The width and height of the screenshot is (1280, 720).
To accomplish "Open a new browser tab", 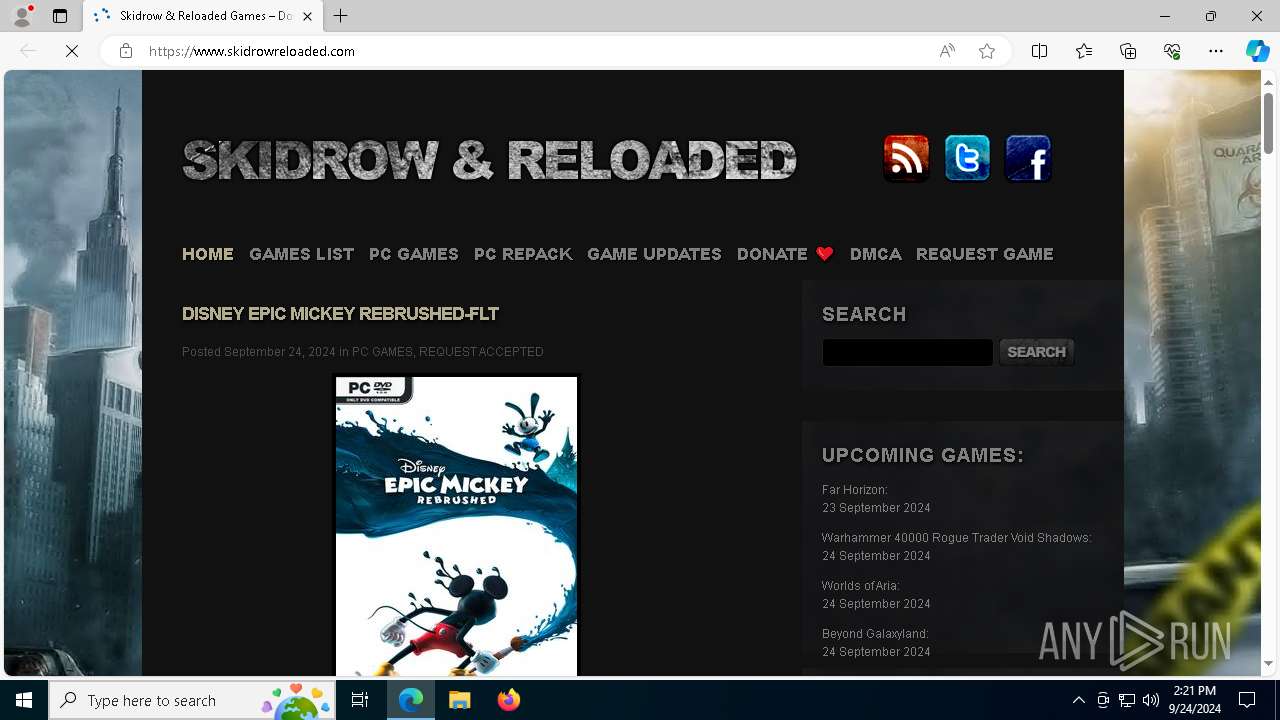I will coord(341,16).
